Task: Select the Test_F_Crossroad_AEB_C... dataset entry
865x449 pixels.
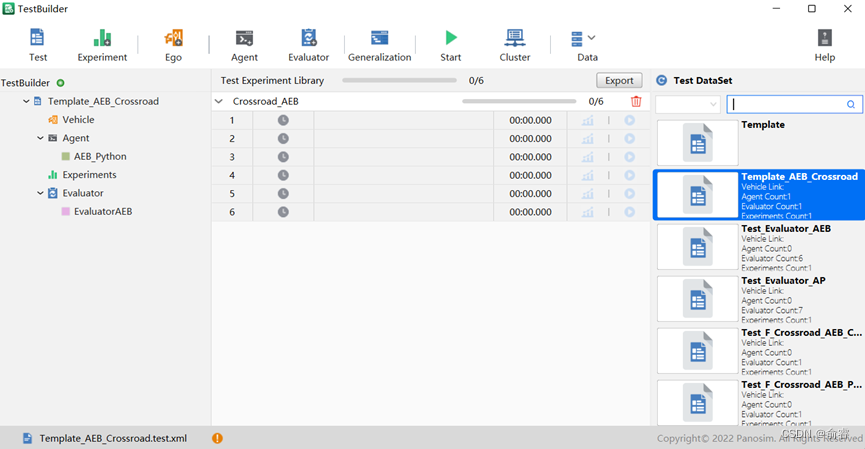Action: 759,351
